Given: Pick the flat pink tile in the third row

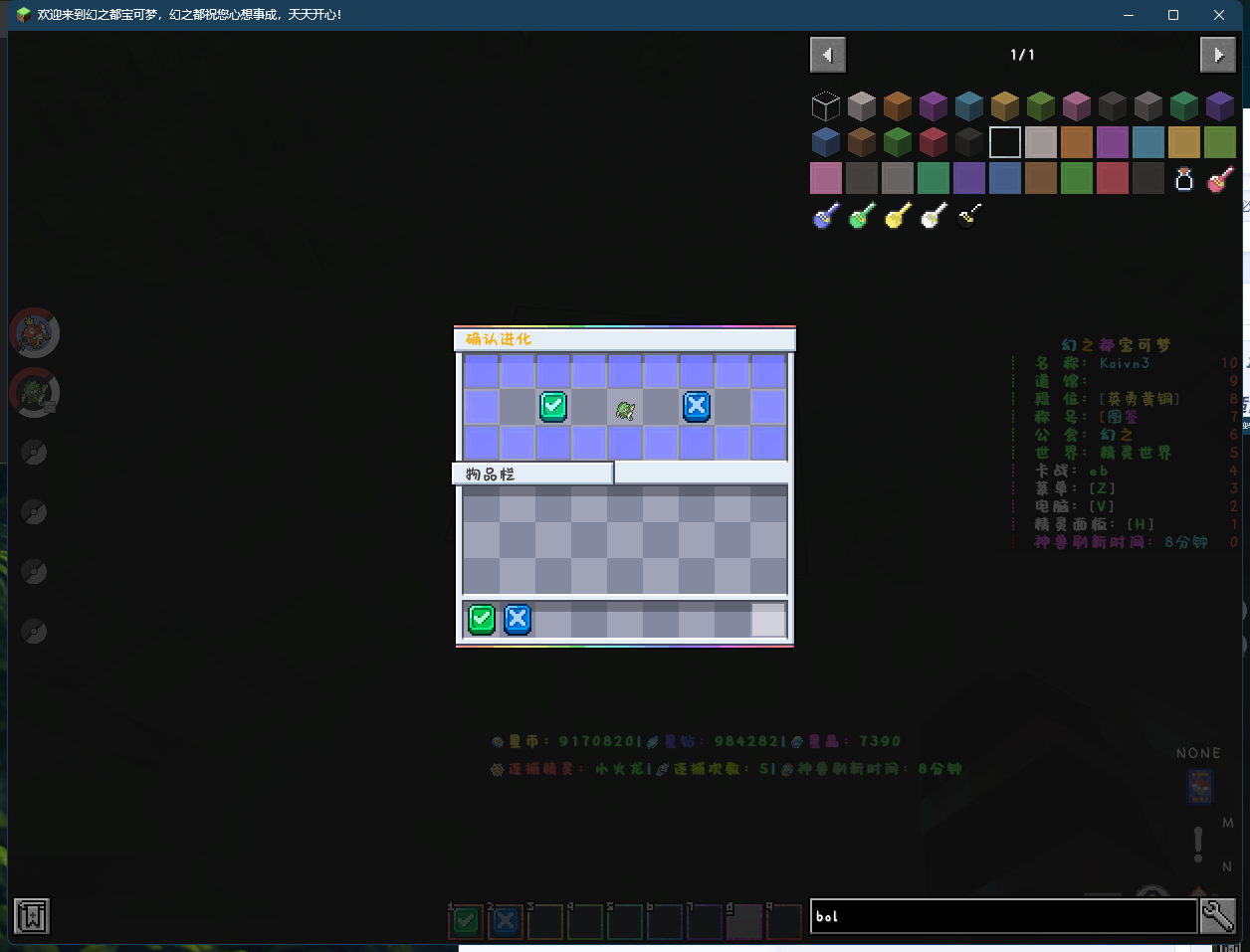Looking at the screenshot, I should pos(826,178).
